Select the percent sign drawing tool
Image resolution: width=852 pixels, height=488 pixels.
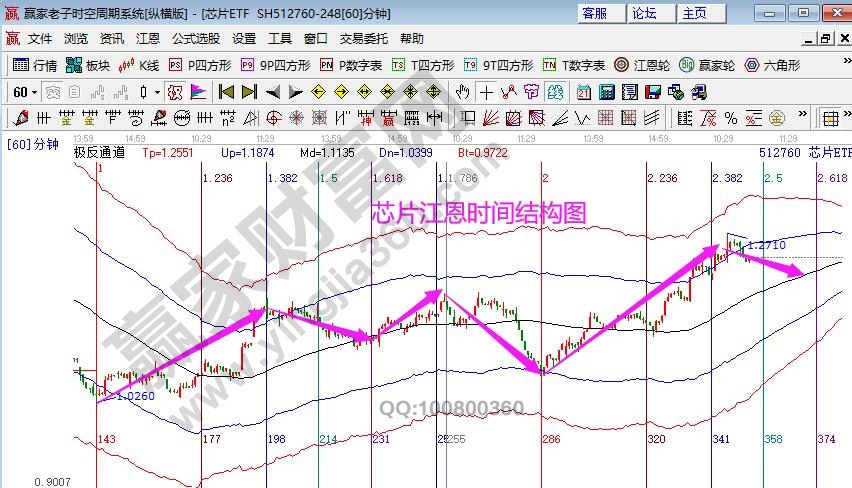click(x=730, y=118)
